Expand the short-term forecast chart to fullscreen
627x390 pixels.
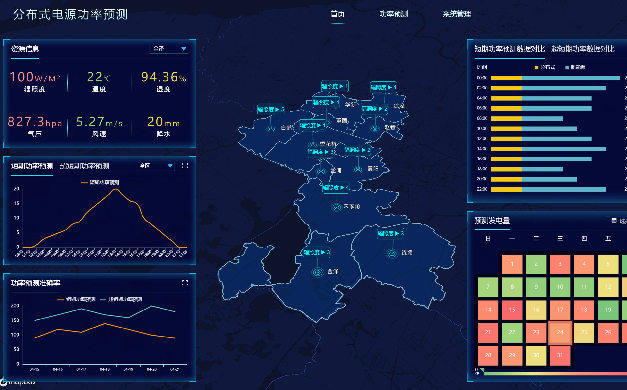click(185, 166)
